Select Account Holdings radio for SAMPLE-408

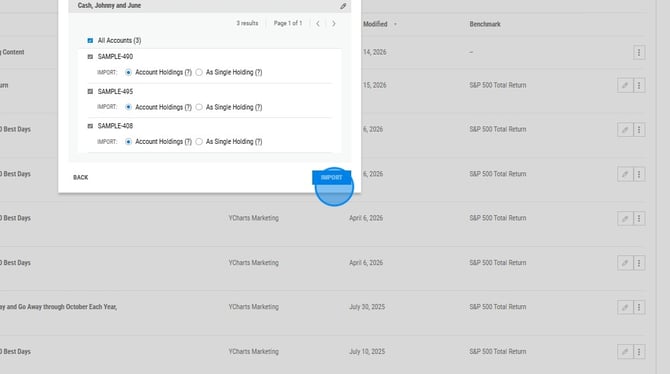click(x=128, y=141)
